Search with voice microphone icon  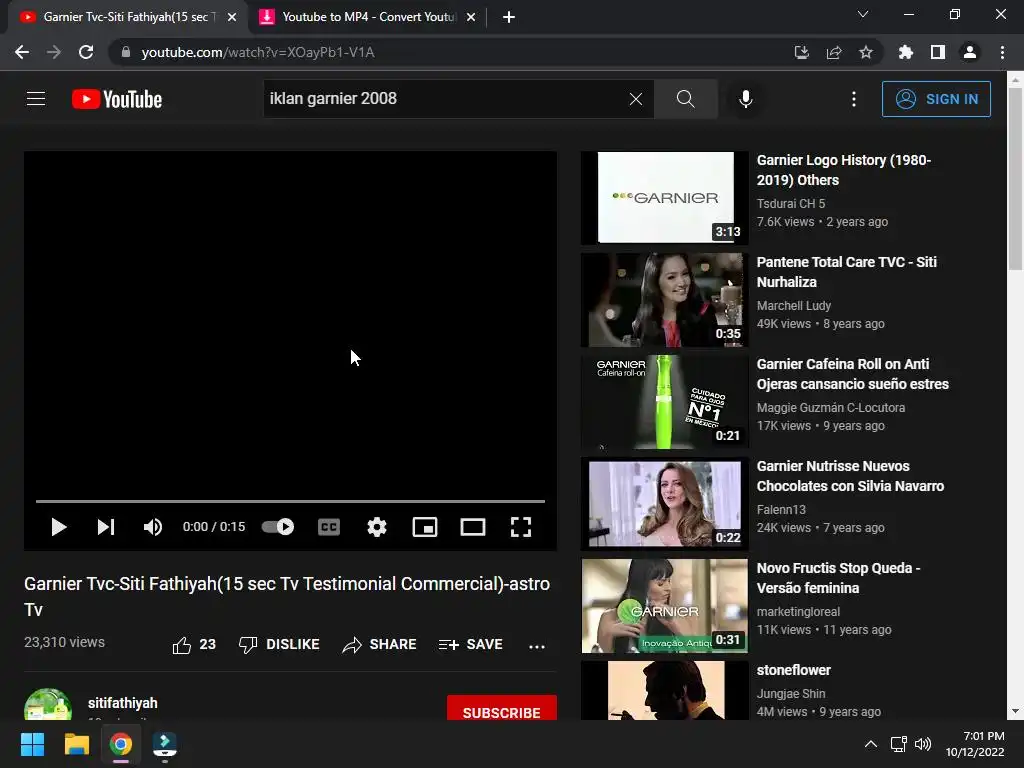745,99
